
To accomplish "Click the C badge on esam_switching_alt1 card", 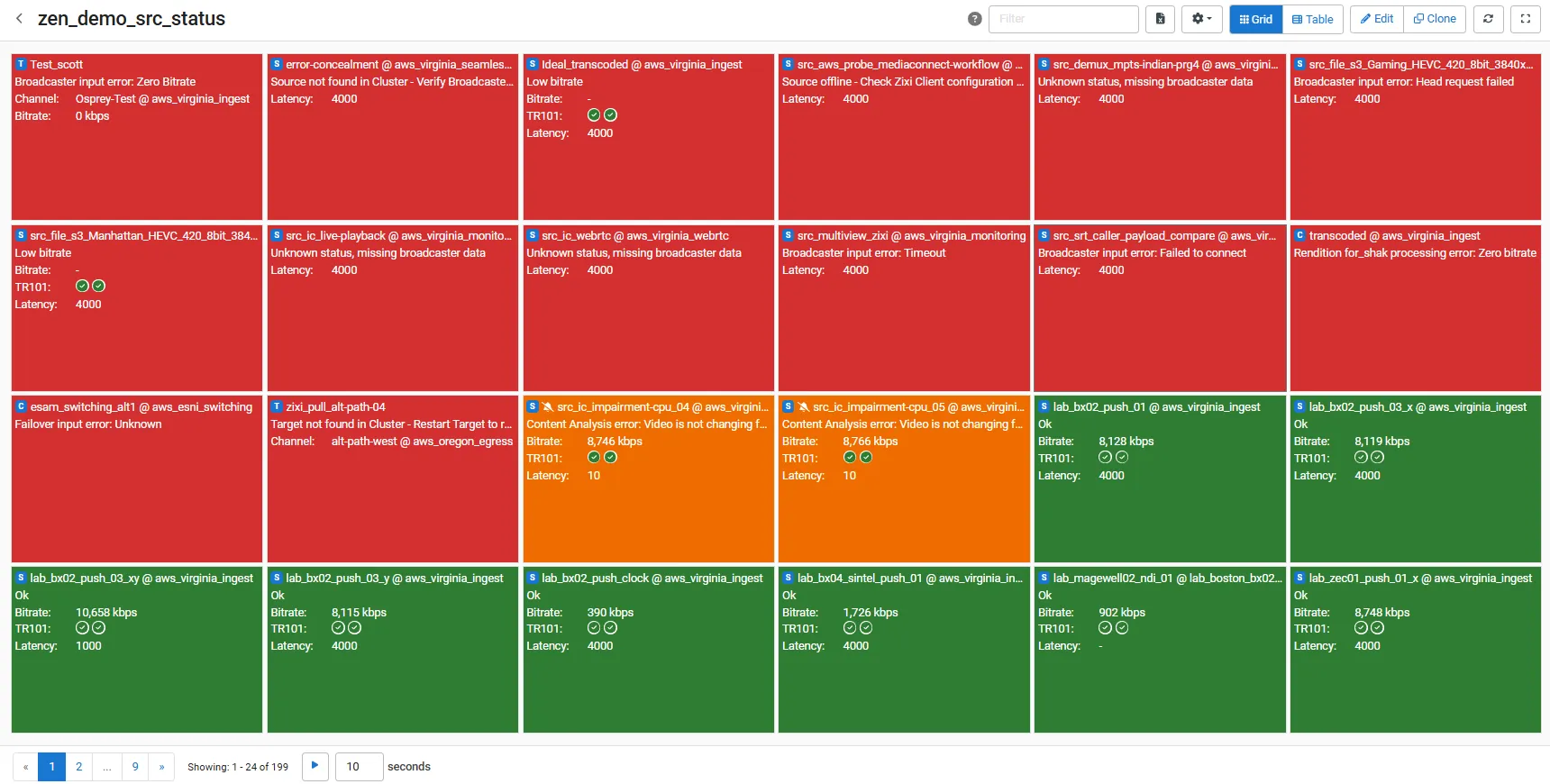I will point(21,406).
